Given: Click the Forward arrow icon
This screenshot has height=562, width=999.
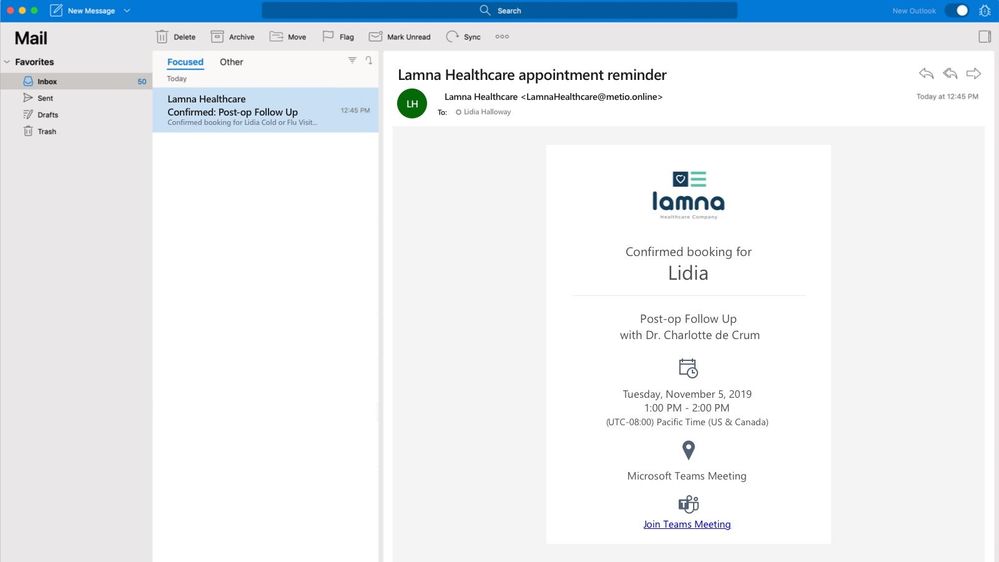Looking at the screenshot, I should [974, 74].
